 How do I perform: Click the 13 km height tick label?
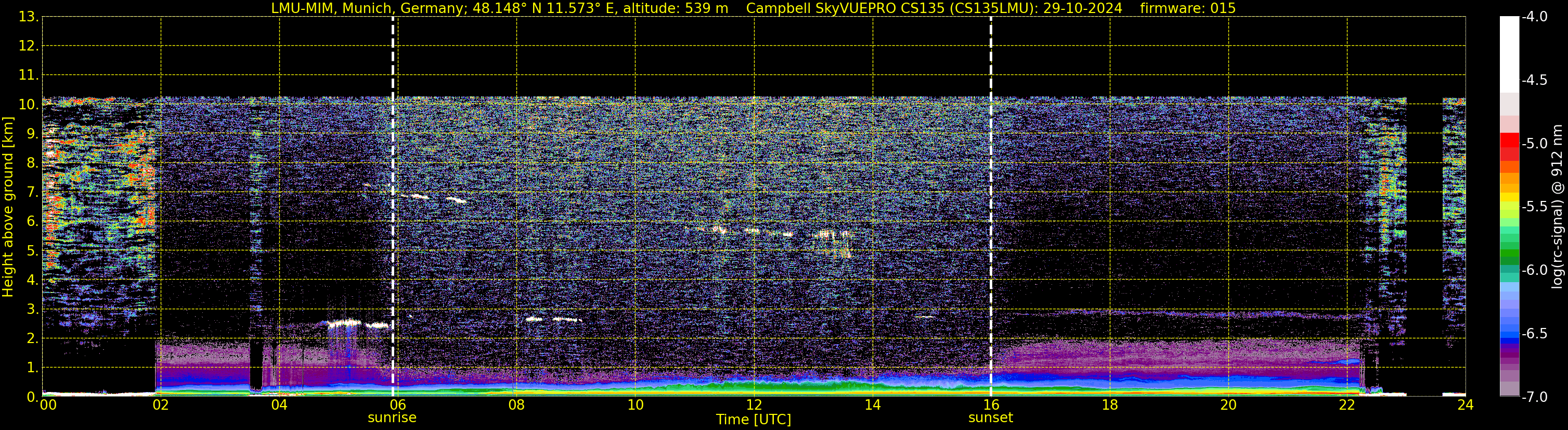[x=28, y=17]
